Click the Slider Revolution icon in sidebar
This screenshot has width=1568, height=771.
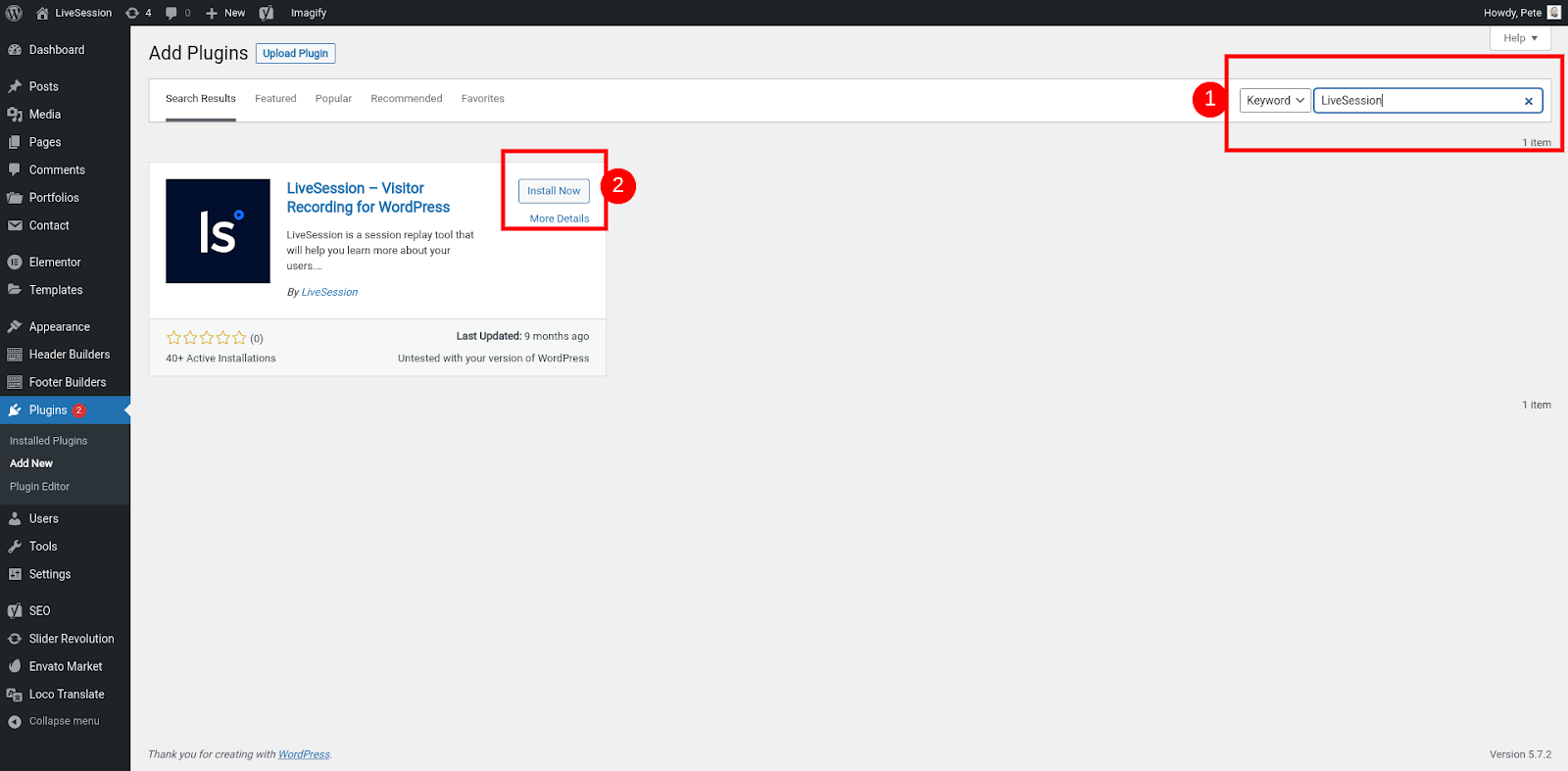tap(15, 639)
